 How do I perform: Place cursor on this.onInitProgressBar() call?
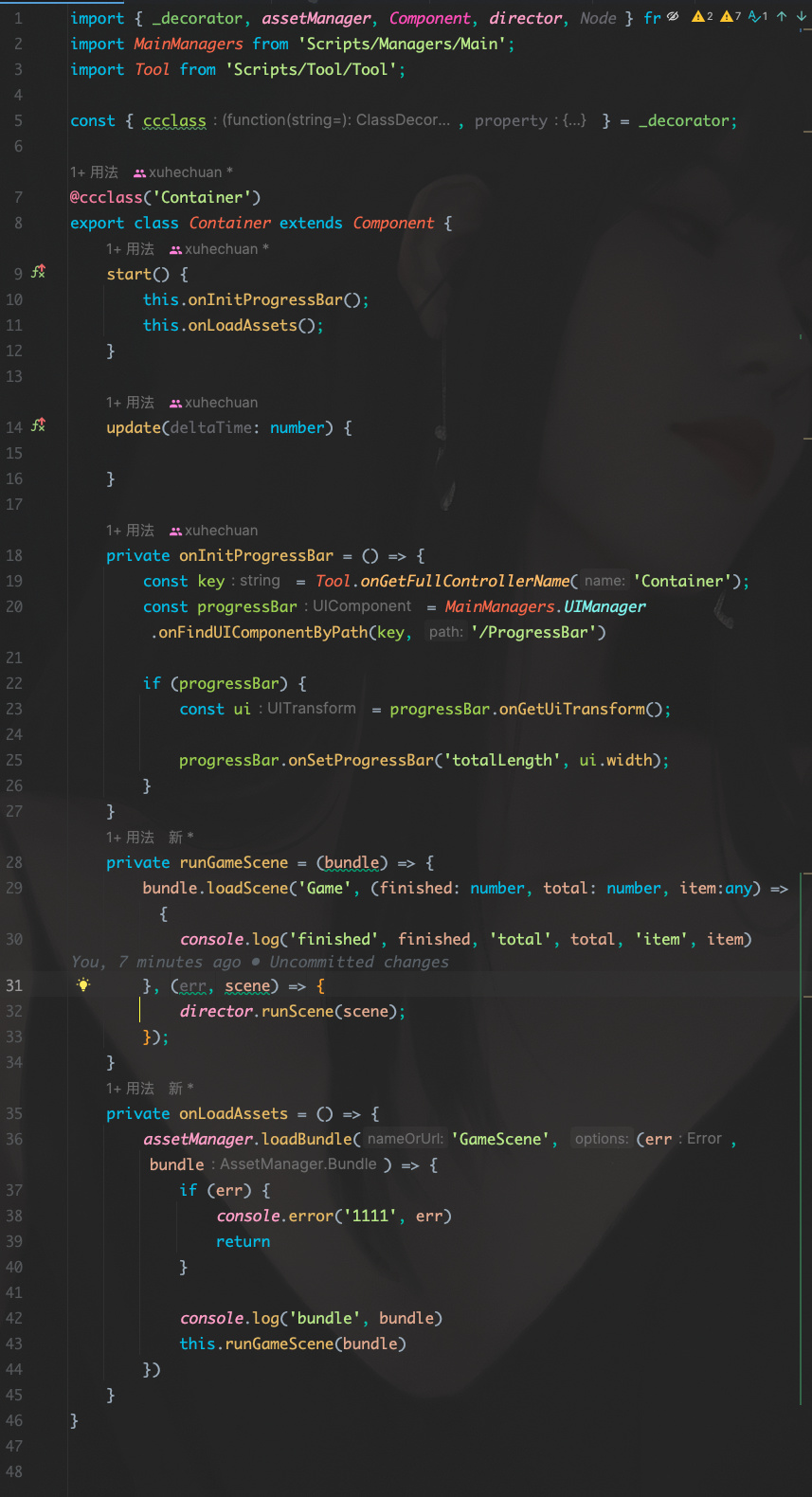(256, 299)
